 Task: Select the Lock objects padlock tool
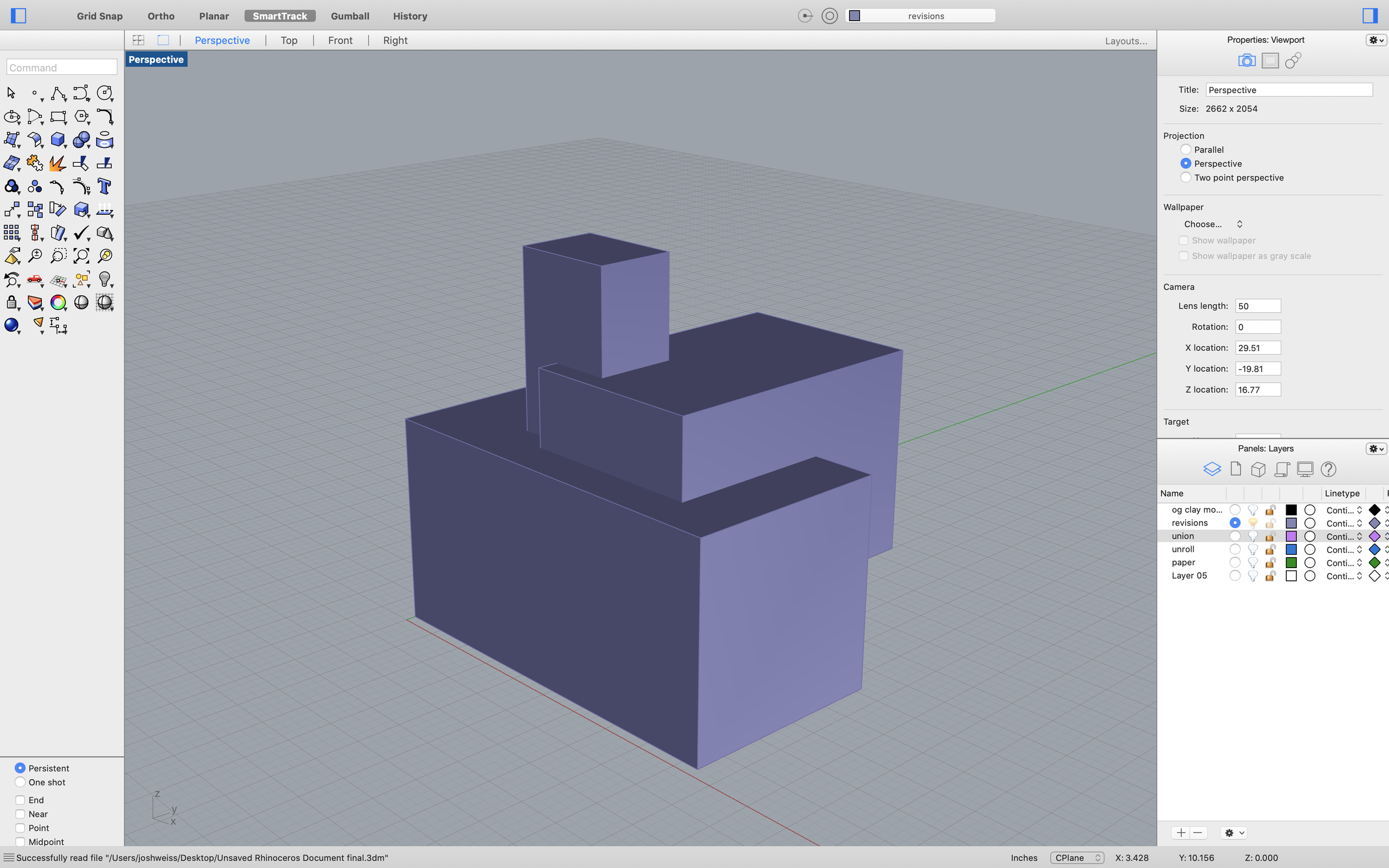pos(11,302)
